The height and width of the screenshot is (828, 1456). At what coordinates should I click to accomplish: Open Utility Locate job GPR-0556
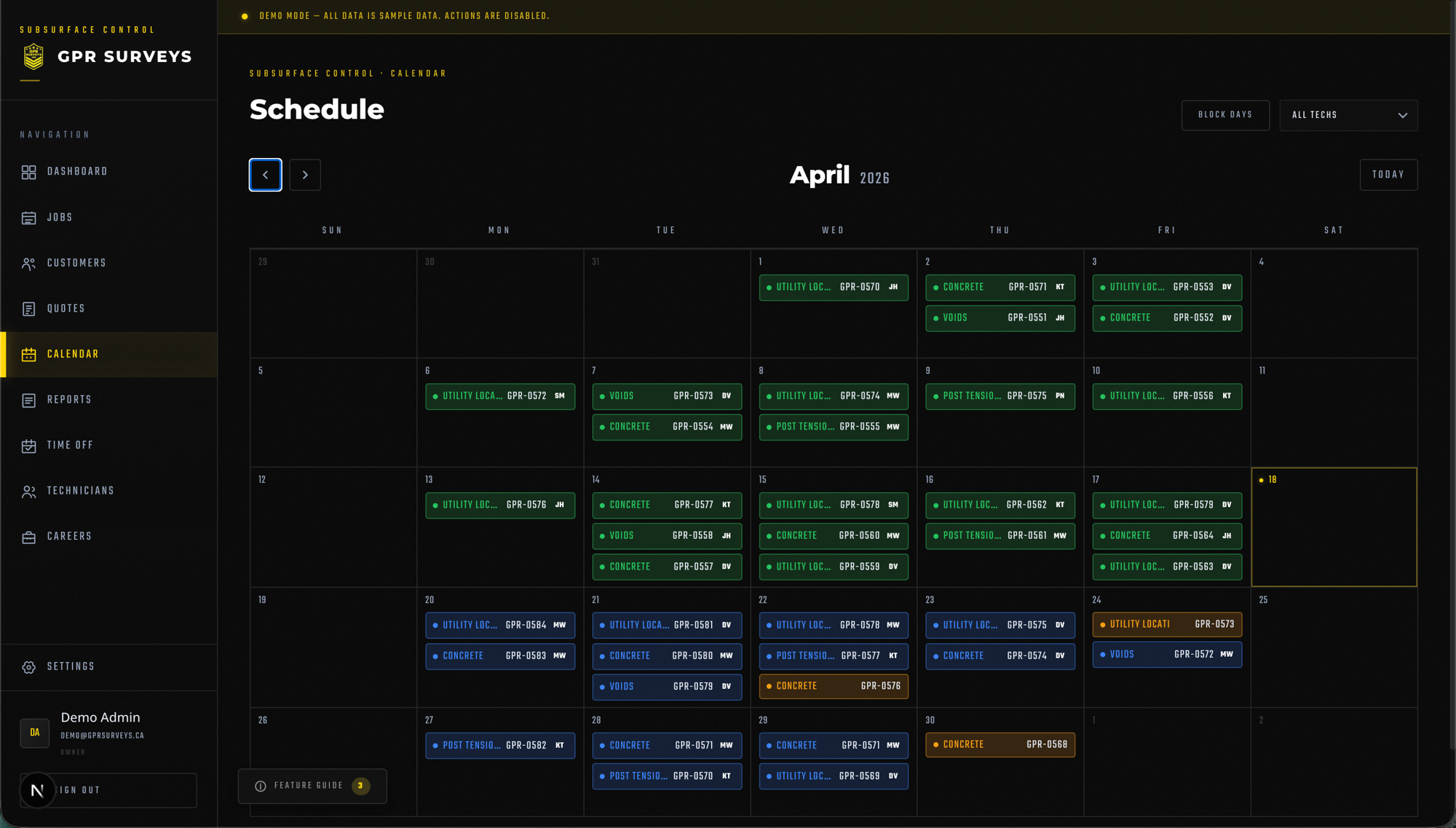coord(1167,396)
